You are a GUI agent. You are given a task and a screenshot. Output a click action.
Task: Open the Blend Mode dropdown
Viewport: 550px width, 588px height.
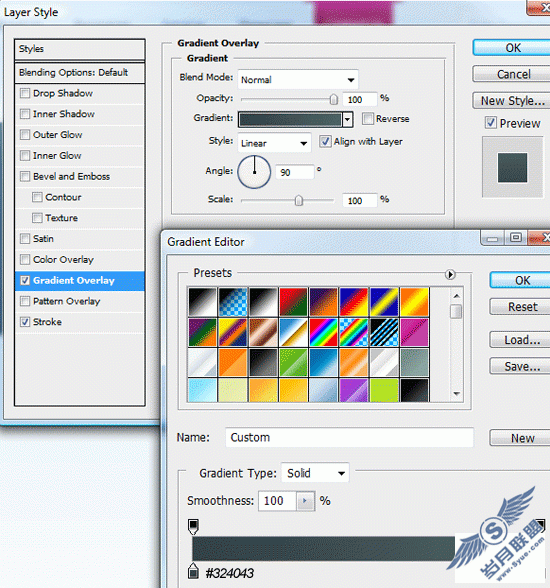(298, 80)
